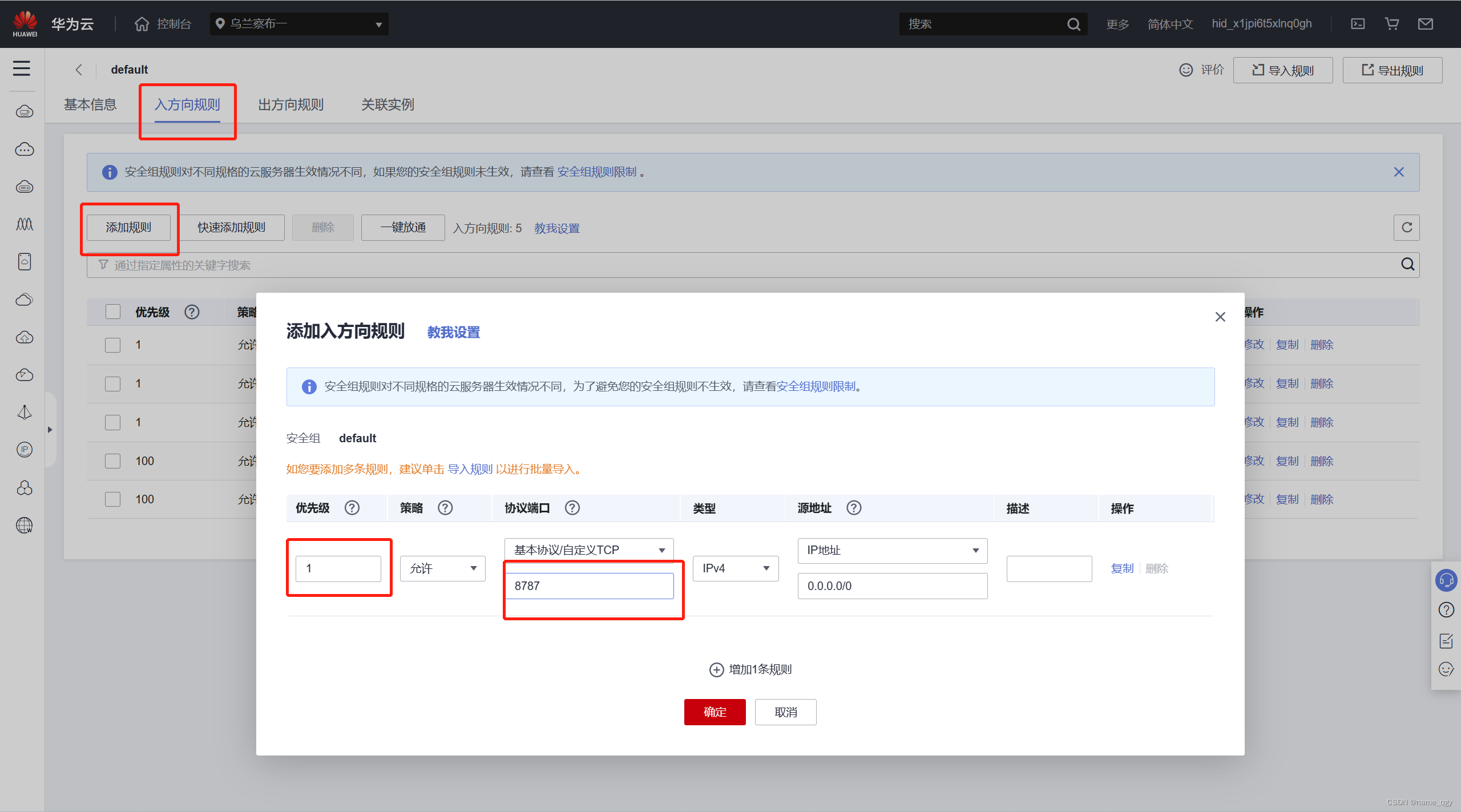Click the red 确定 button
The image size is (1461, 812).
(x=715, y=712)
